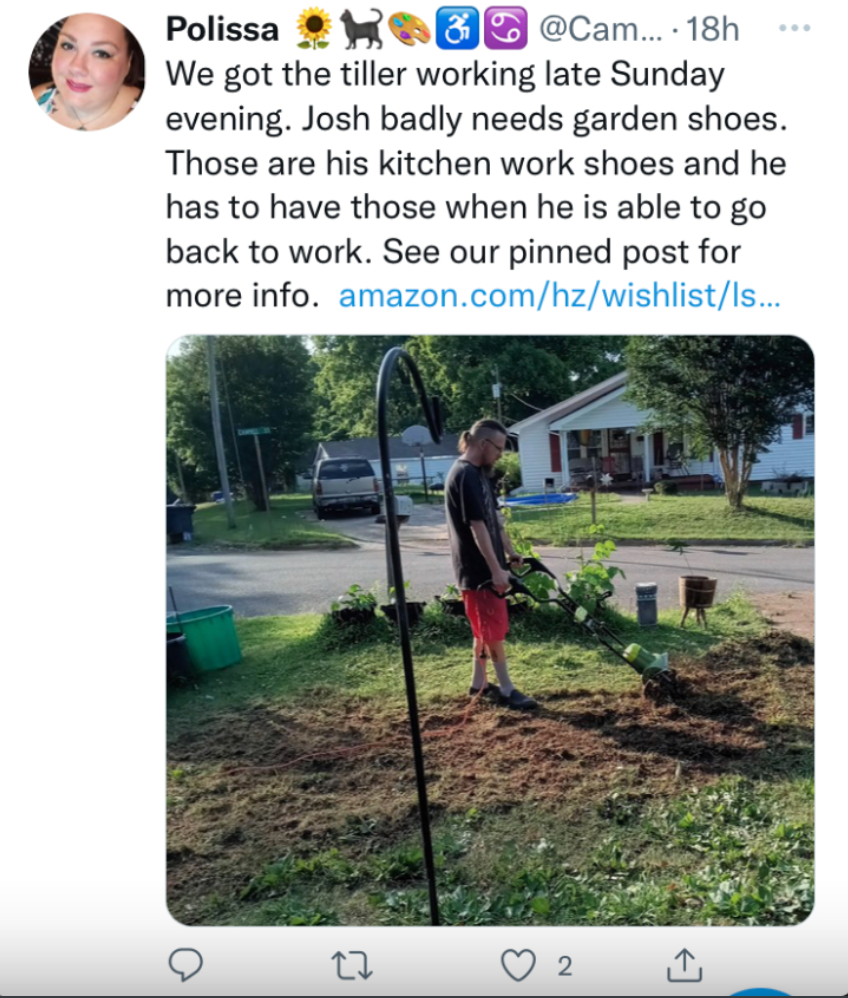This screenshot has height=998, width=848.
Task: Open the share icon below the photo
Action: [x=684, y=965]
